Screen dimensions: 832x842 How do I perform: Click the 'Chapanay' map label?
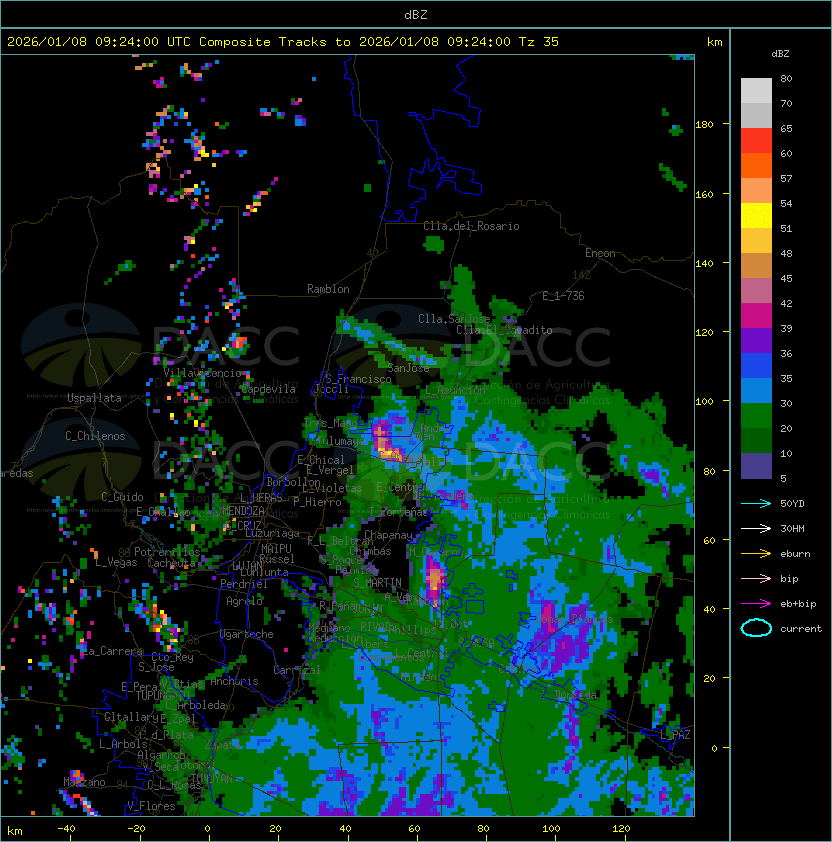coord(388,535)
